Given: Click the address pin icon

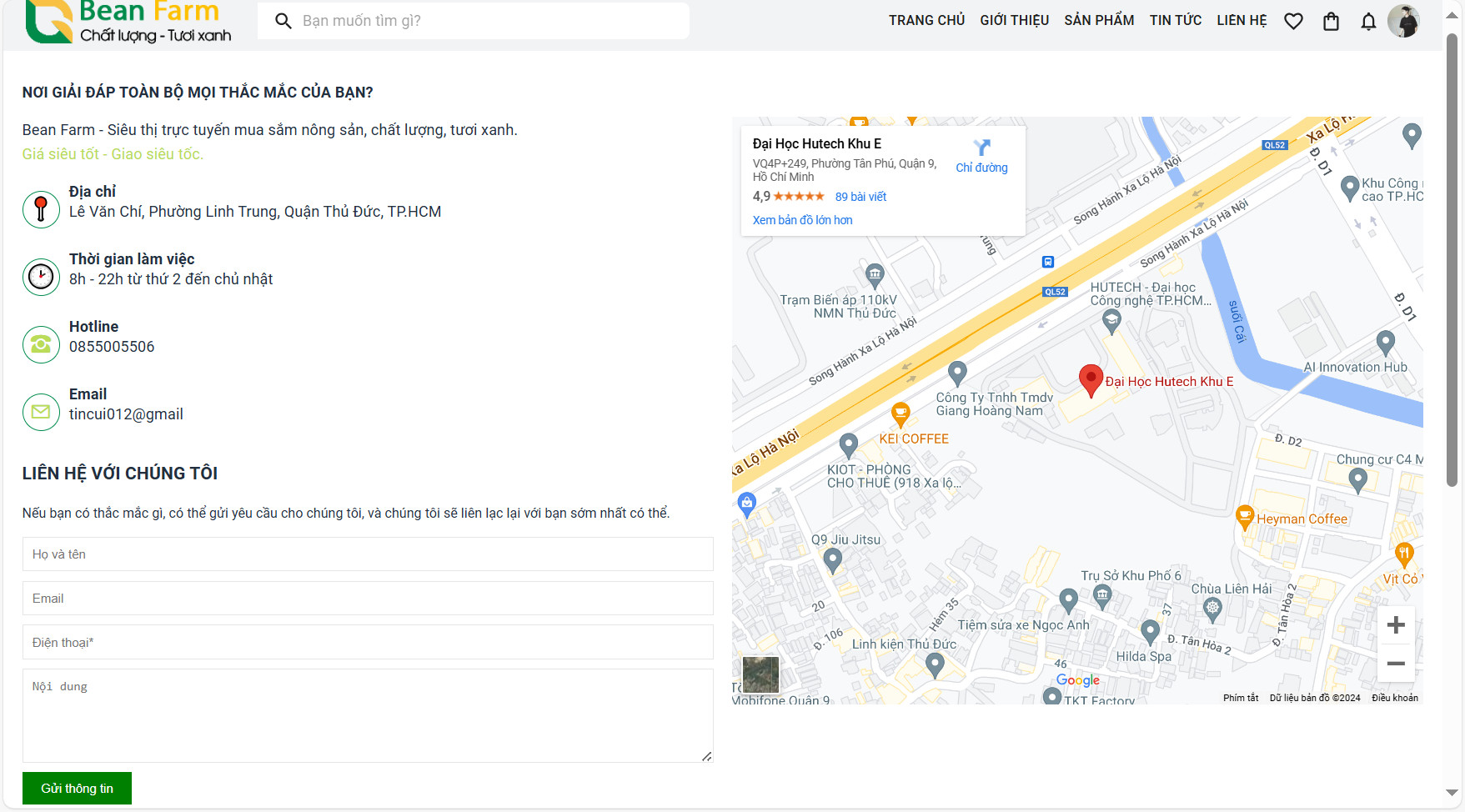Looking at the screenshot, I should (x=41, y=209).
